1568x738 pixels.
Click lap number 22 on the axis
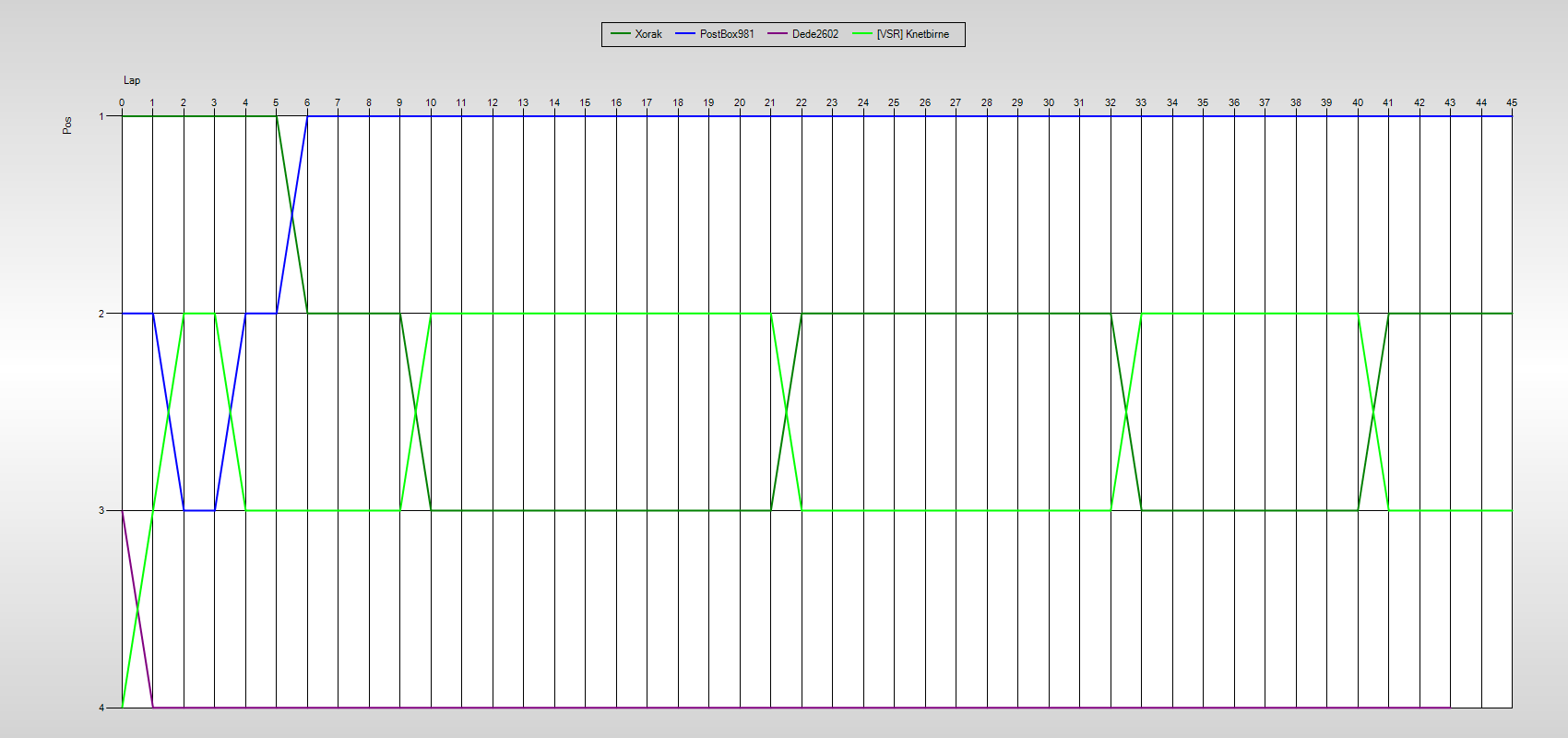pyautogui.click(x=802, y=102)
